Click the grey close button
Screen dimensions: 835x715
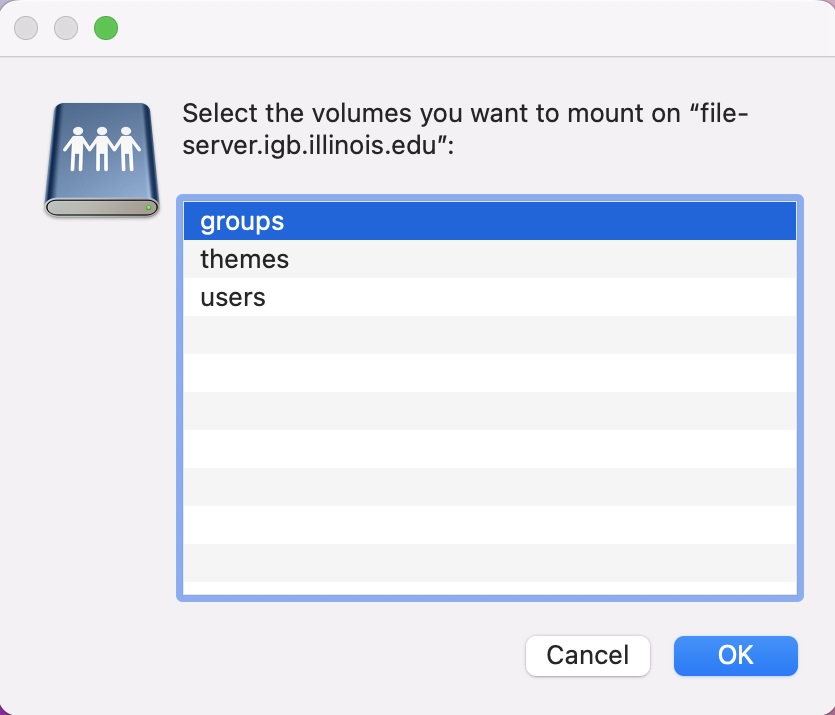[x=25, y=27]
